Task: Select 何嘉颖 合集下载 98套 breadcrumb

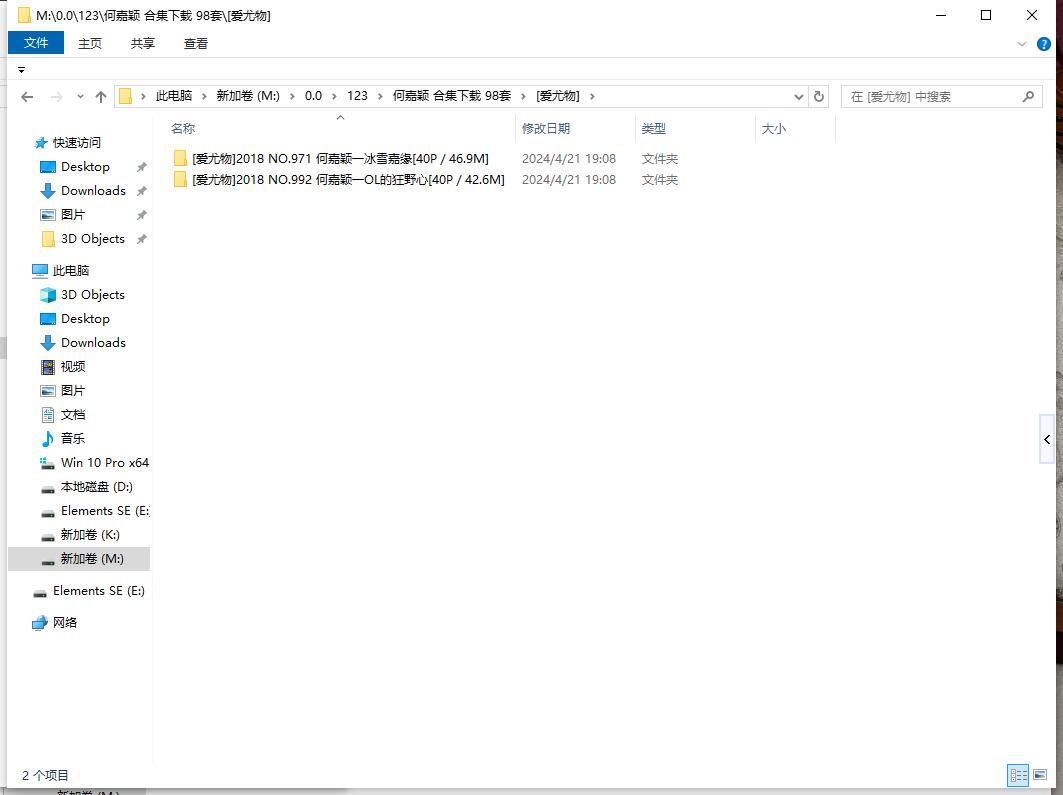Action: click(452, 96)
